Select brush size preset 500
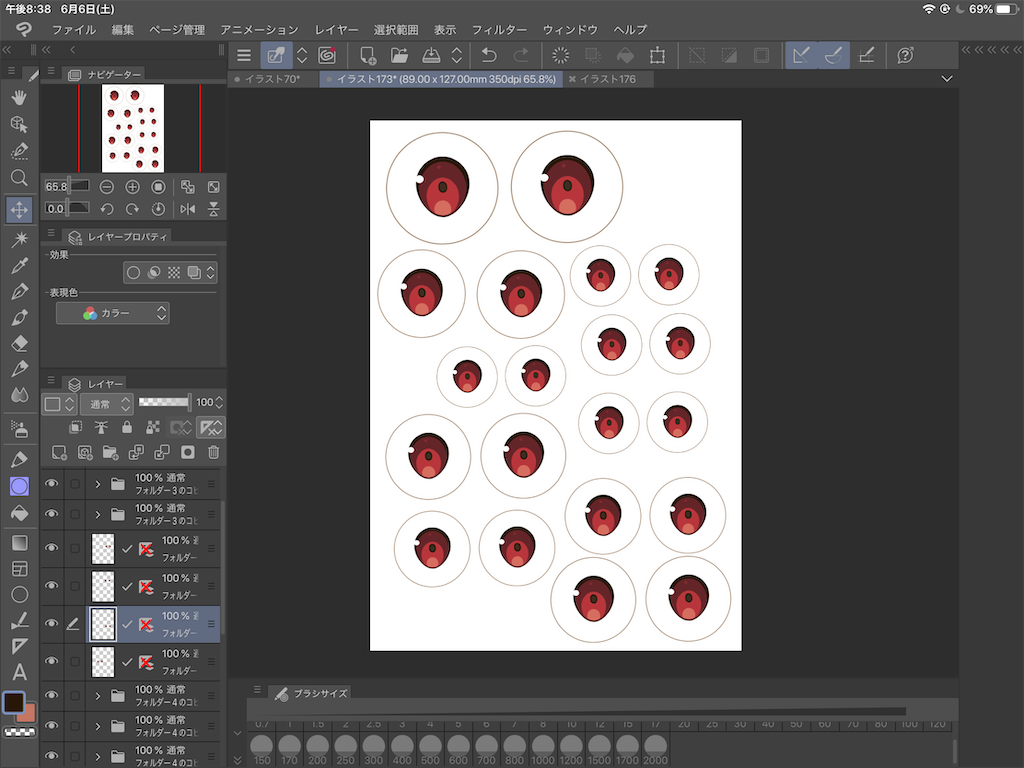The image size is (1024, 768). click(430, 748)
